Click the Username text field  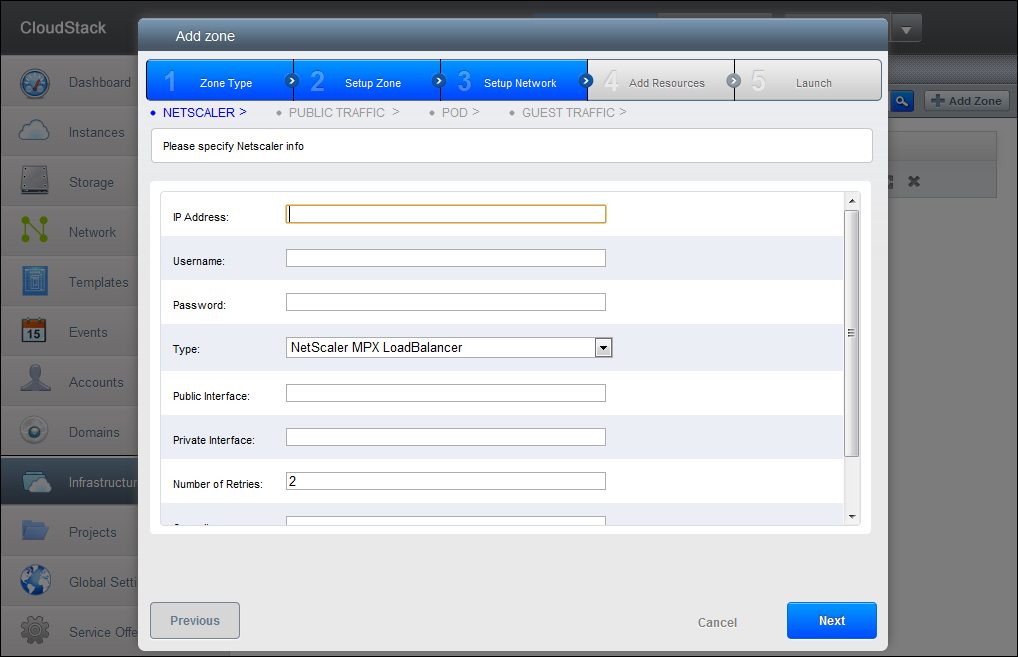[x=446, y=259]
